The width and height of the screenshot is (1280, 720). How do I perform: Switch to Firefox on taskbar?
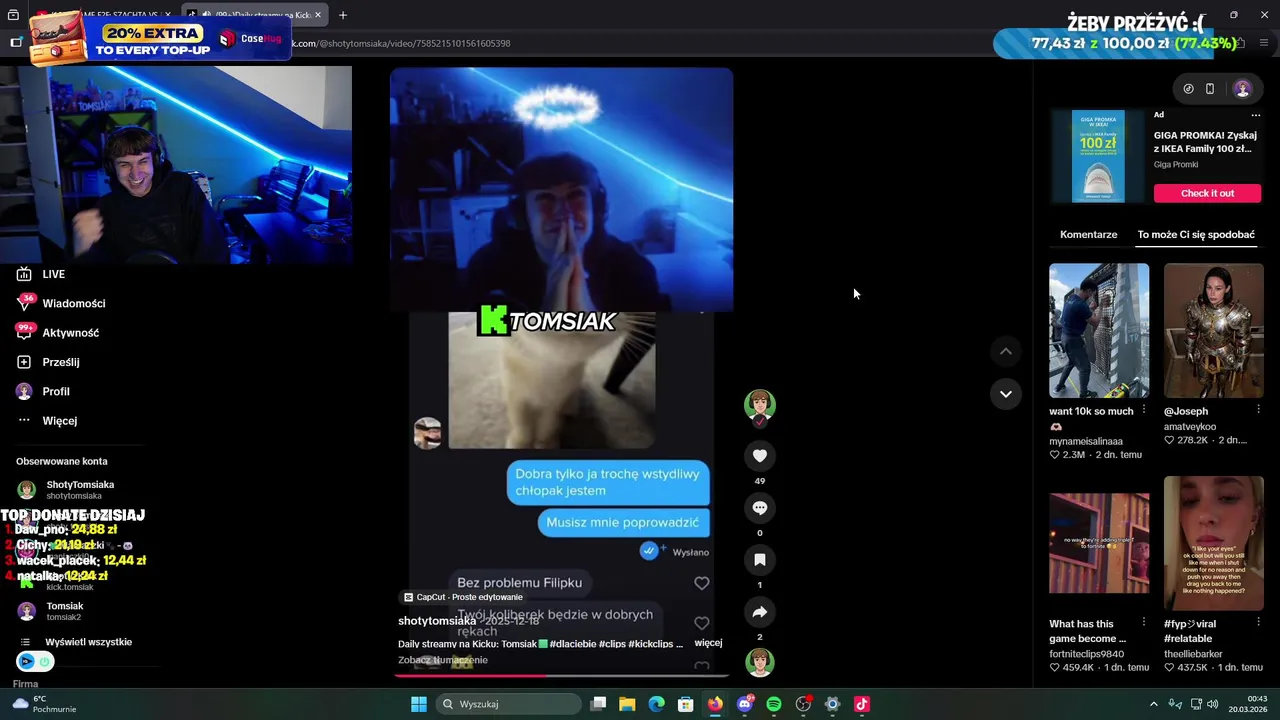(715, 704)
